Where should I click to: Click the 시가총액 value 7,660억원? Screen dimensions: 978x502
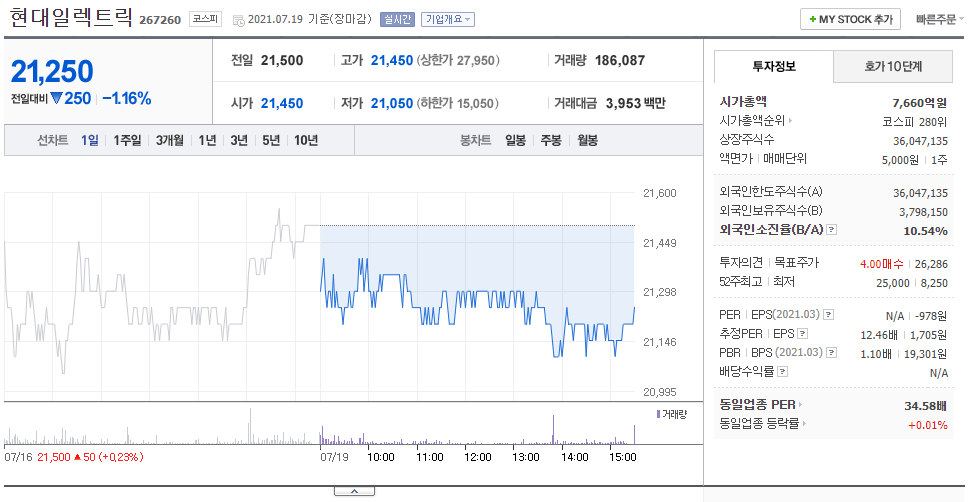click(920, 103)
